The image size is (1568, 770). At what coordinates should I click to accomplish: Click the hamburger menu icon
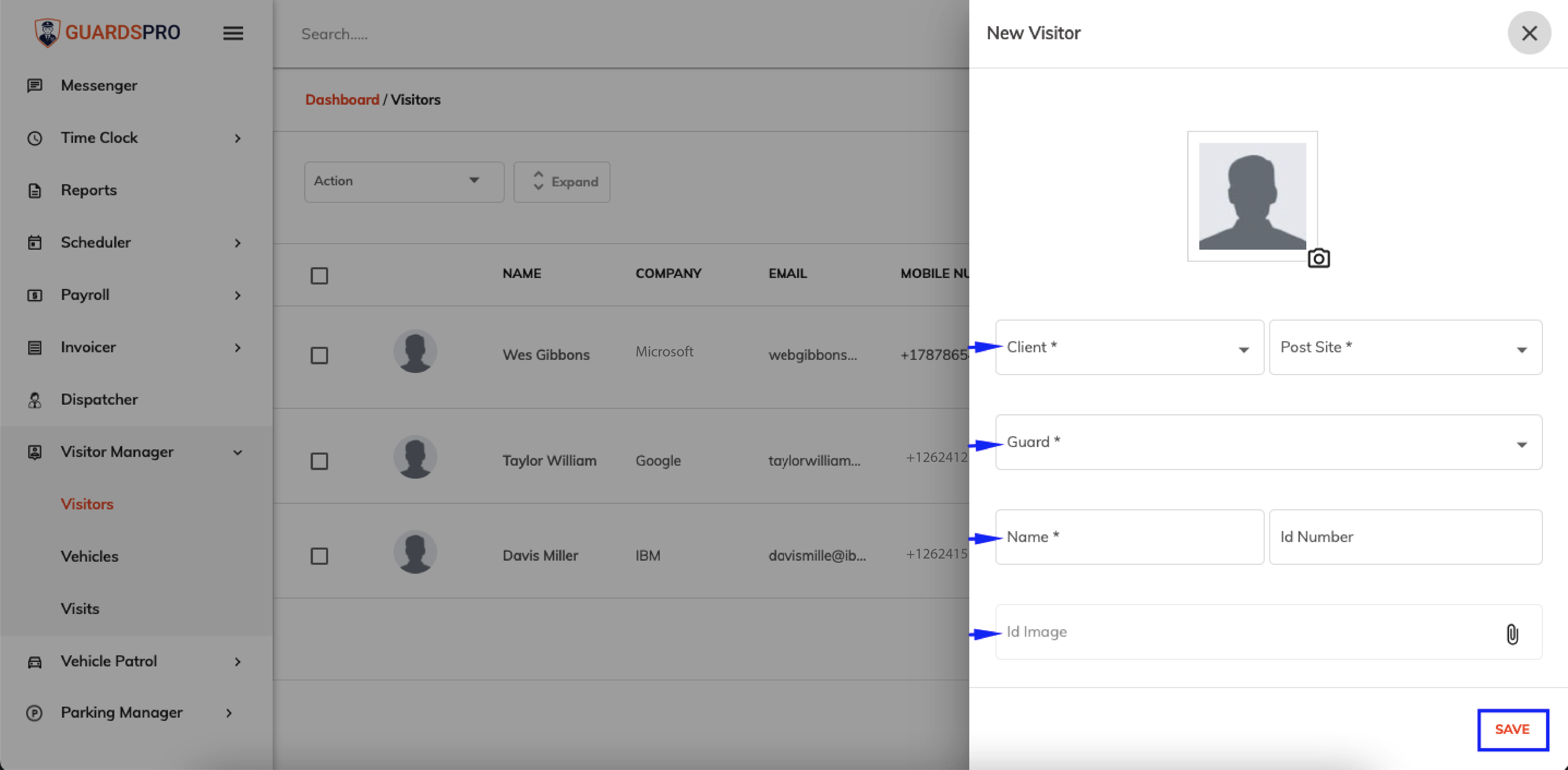coord(233,33)
